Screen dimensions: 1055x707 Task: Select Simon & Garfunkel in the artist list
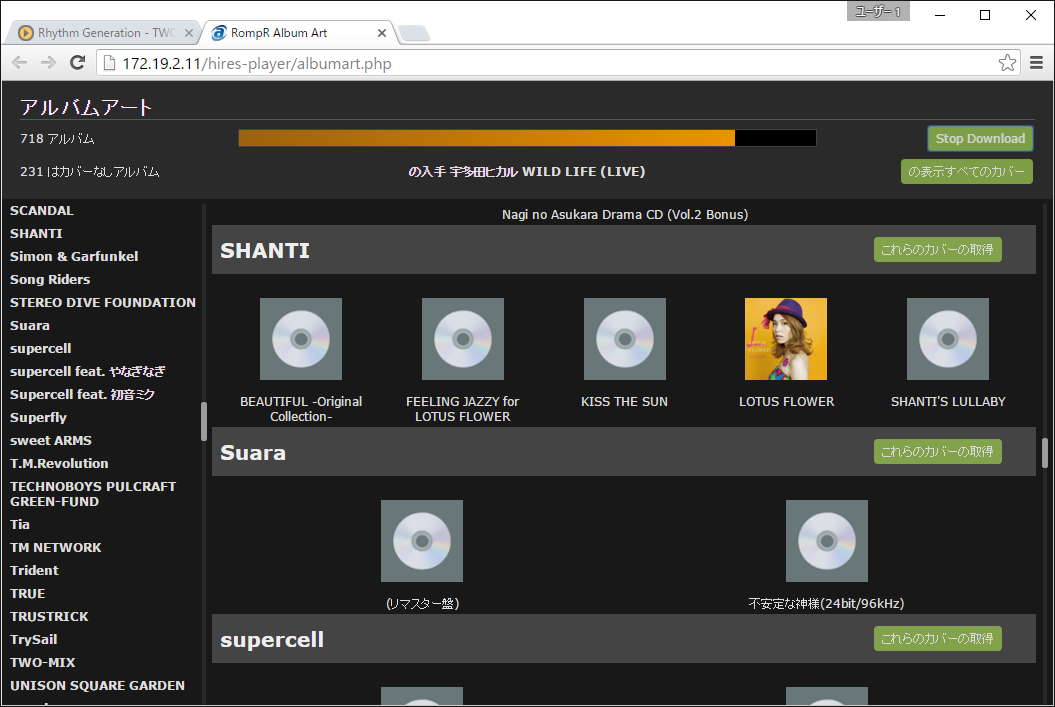click(x=74, y=256)
